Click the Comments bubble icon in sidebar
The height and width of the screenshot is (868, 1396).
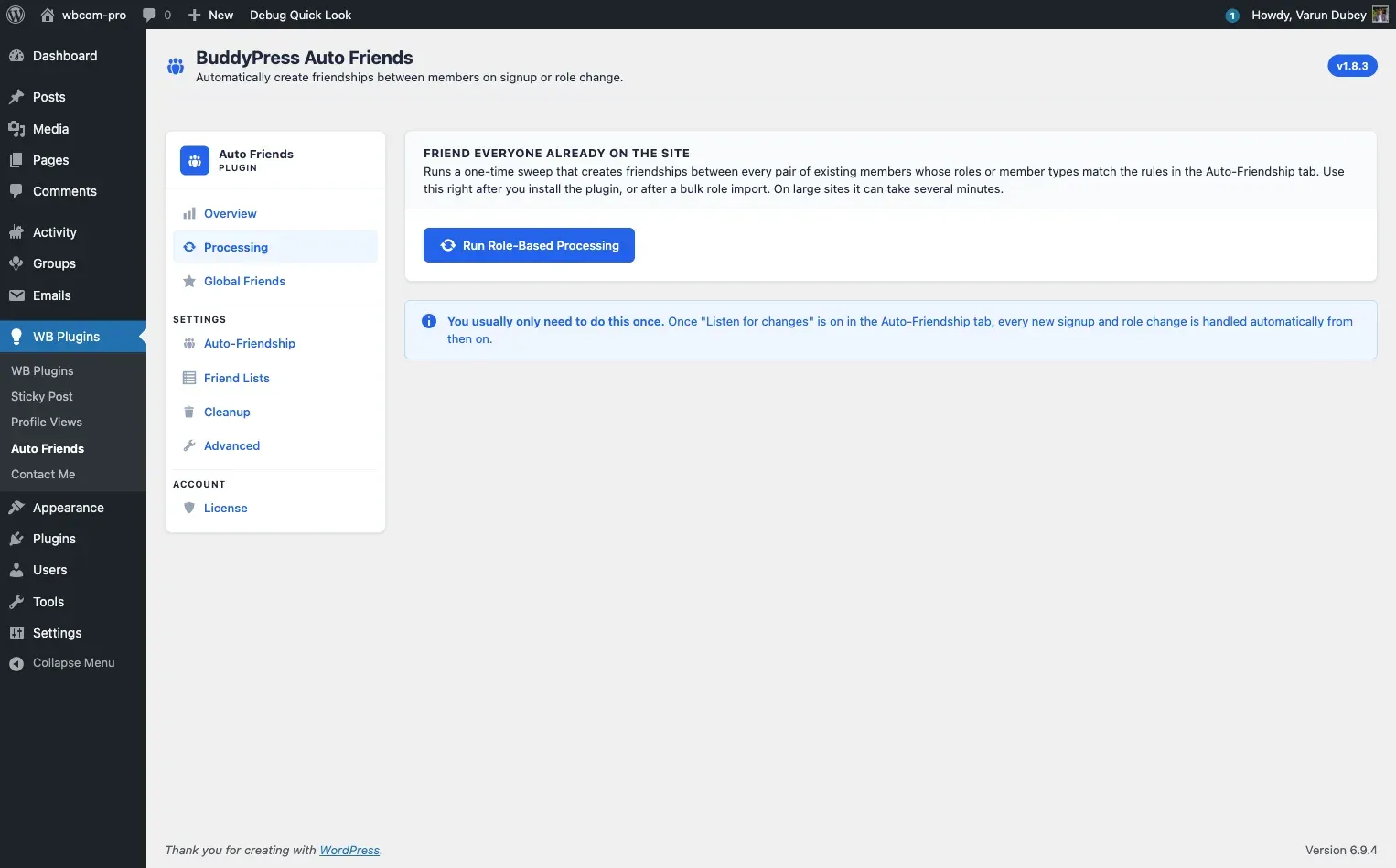click(16, 191)
